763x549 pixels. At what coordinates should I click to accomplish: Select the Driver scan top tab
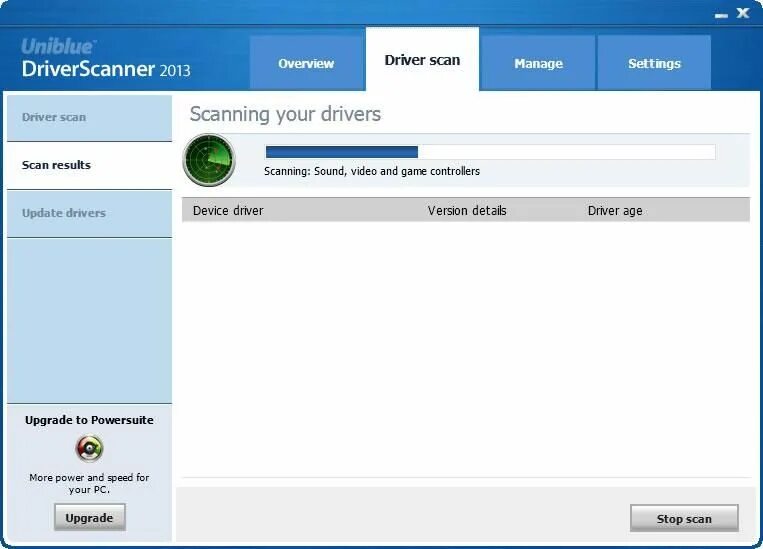(422, 59)
